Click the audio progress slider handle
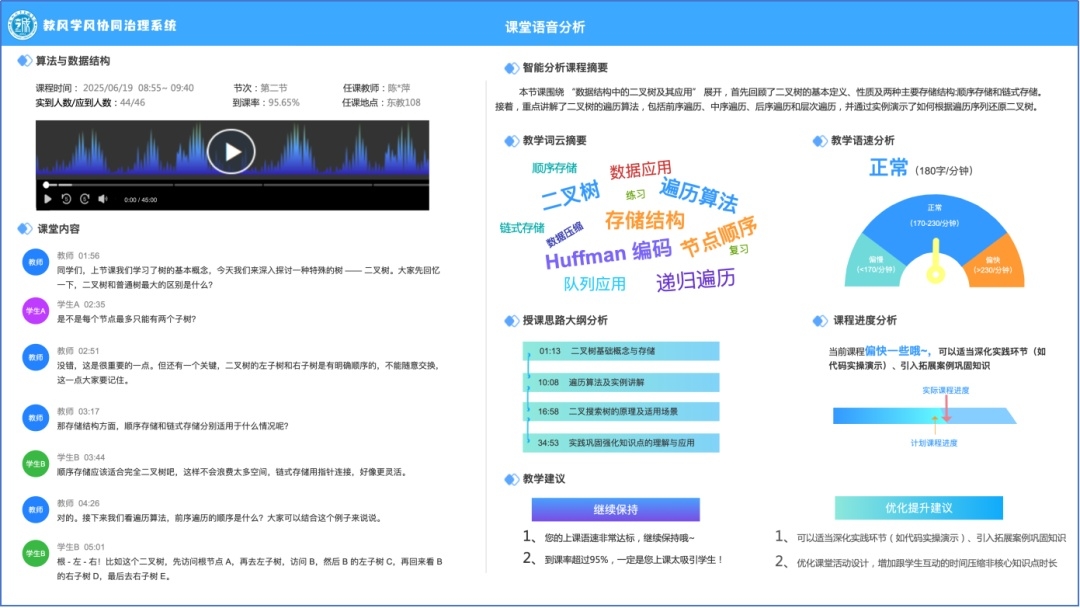Viewport: 1080px width, 608px height. coord(46,185)
